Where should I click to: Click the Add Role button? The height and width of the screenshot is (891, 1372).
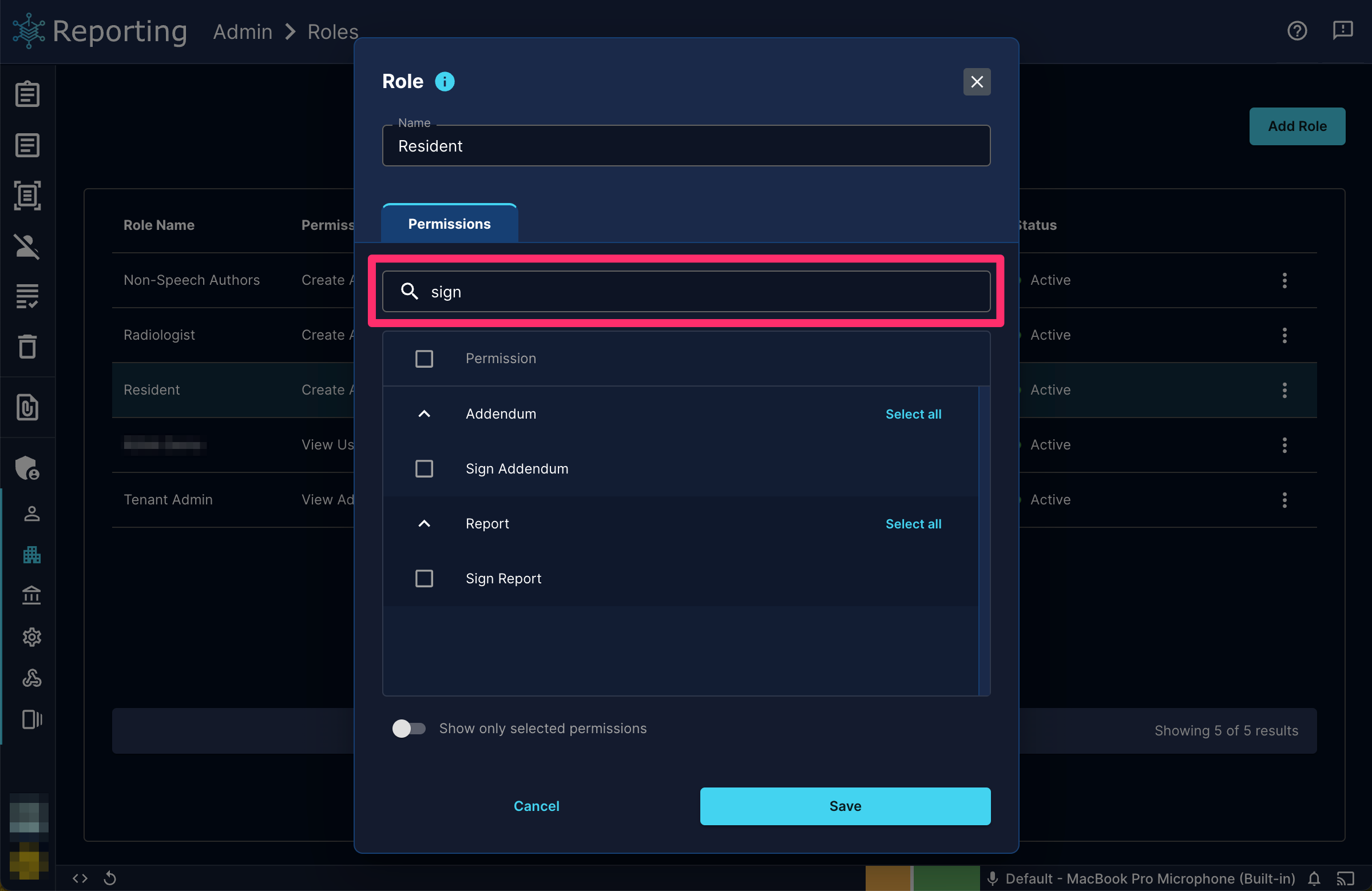(x=1297, y=126)
